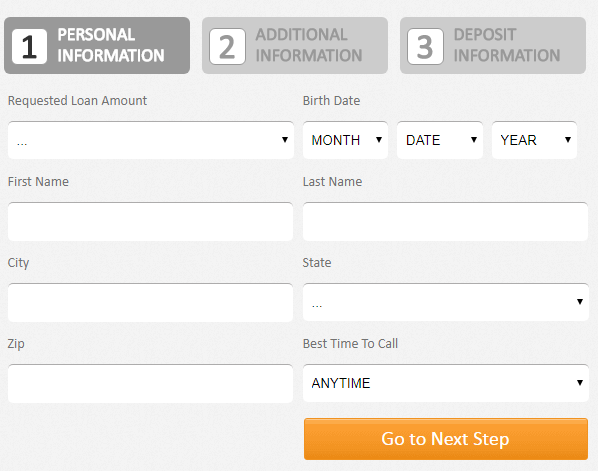Viewport: 598px width, 471px height.
Task: Expand the birth MONTH dropdown
Action: (345, 140)
